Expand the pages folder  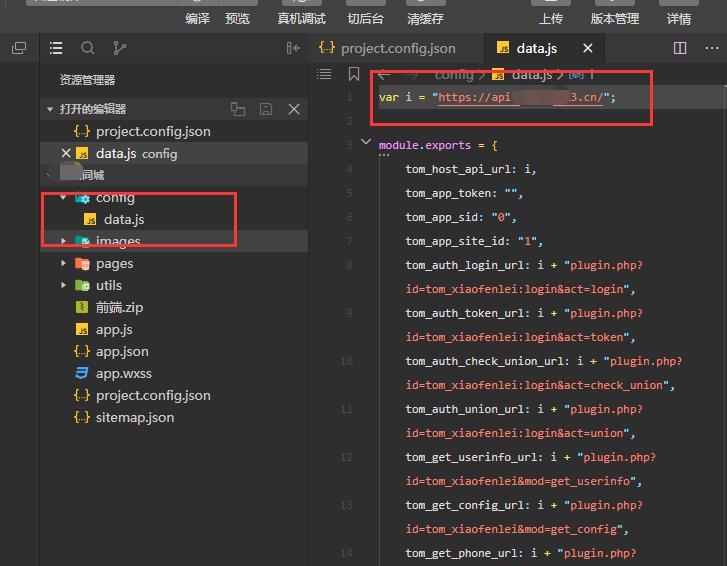63,263
